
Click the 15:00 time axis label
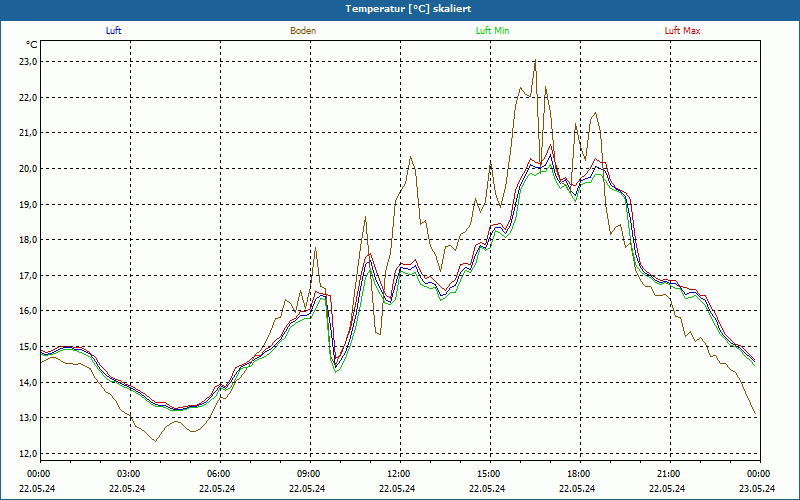(490, 473)
